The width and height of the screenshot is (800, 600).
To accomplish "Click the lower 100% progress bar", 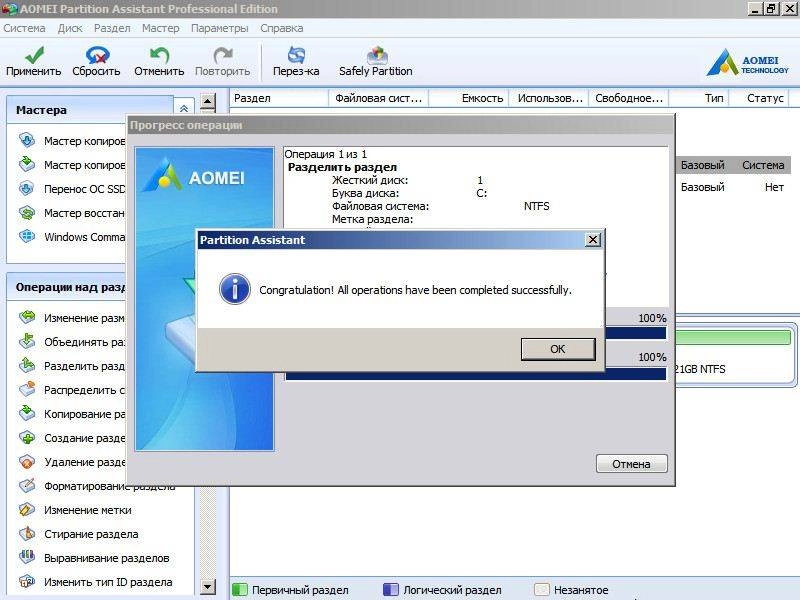I will point(476,374).
